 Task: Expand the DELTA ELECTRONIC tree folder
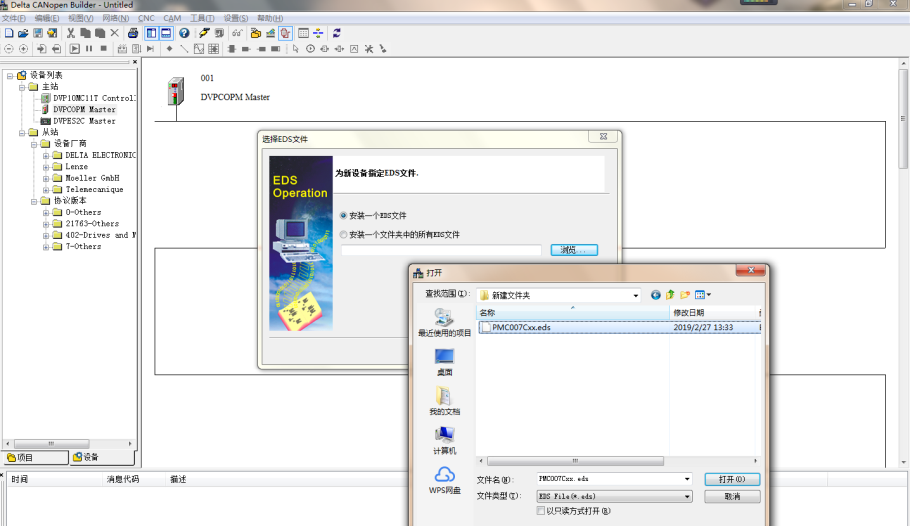click(46, 156)
